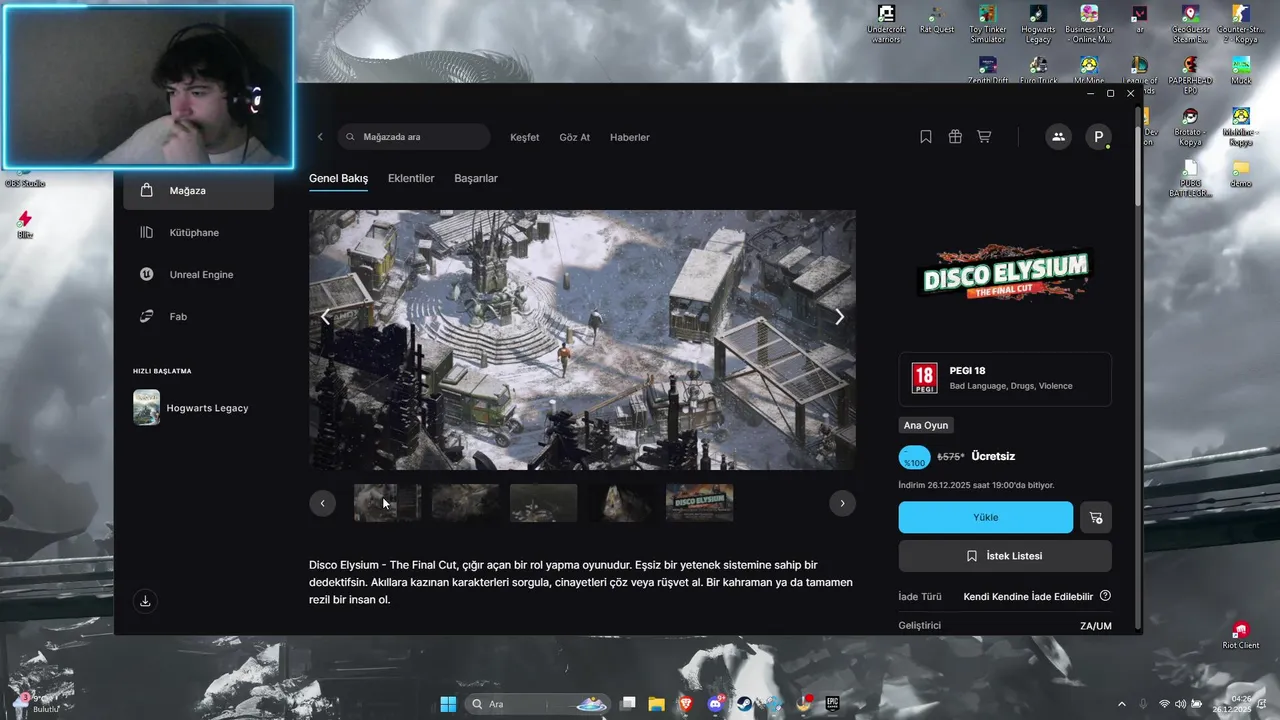Show previous screenshot in main carousel
Screen dimensions: 1280x720
tap(325, 317)
